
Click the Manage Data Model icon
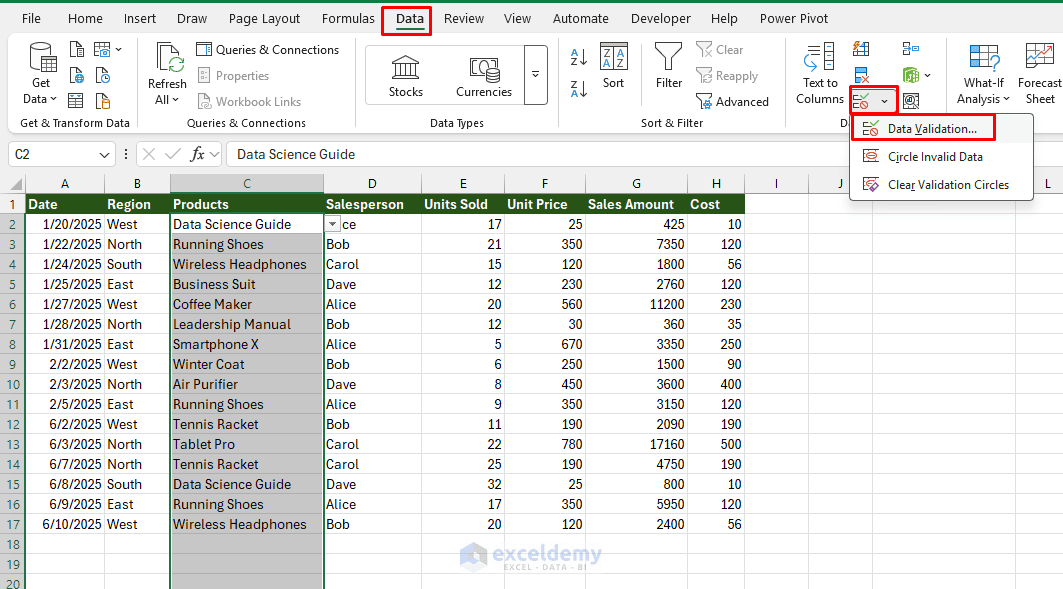click(911, 102)
